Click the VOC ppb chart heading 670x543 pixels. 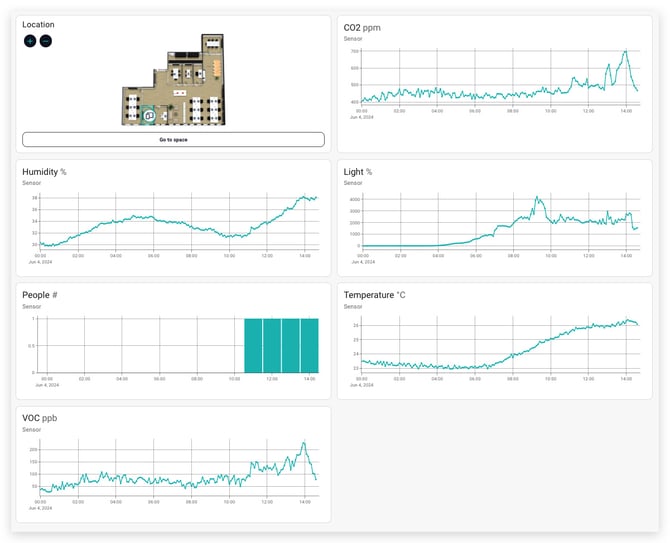point(39,418)
